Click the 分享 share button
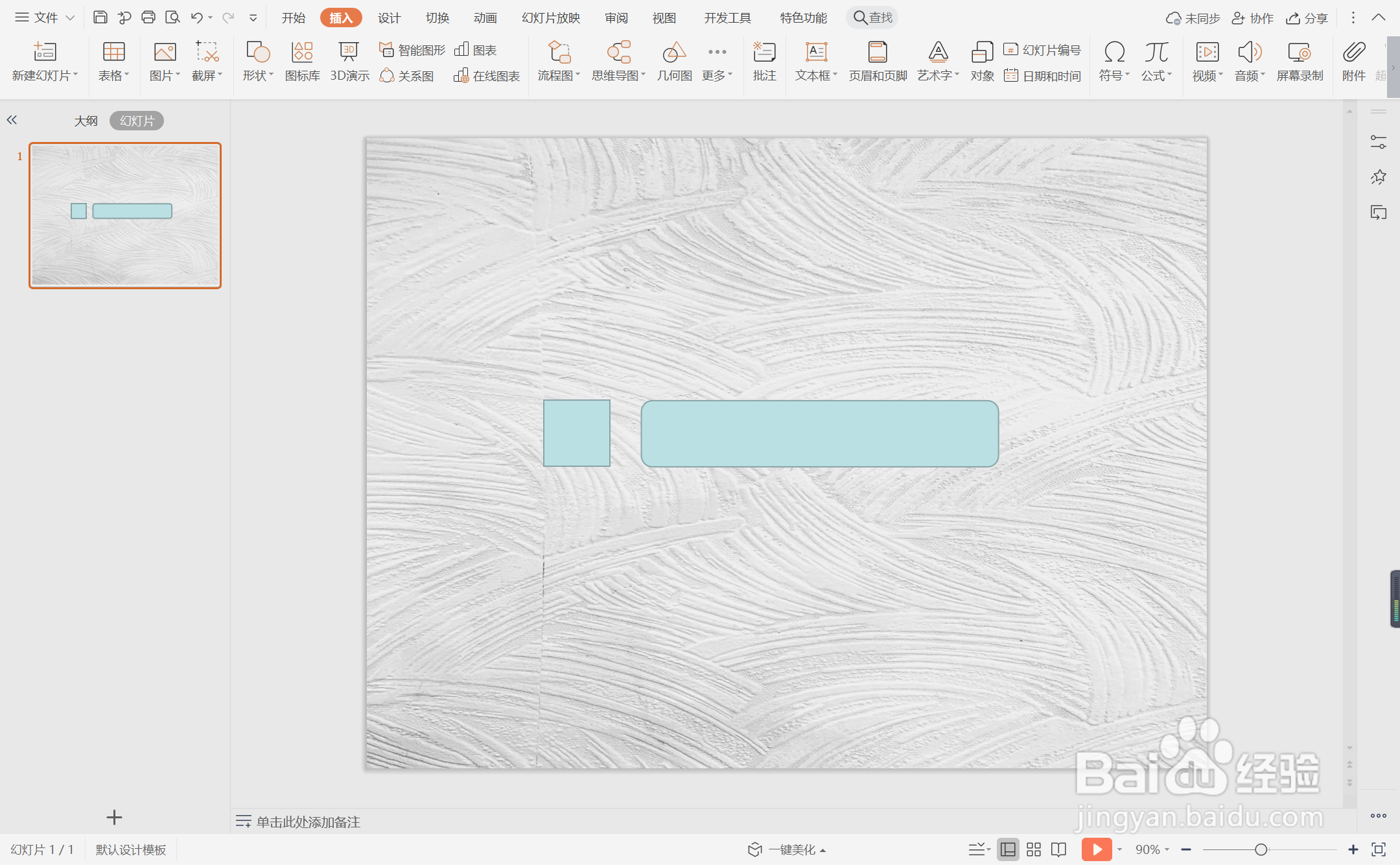This screenshot has width=1400, height=865. (1307, 18)
